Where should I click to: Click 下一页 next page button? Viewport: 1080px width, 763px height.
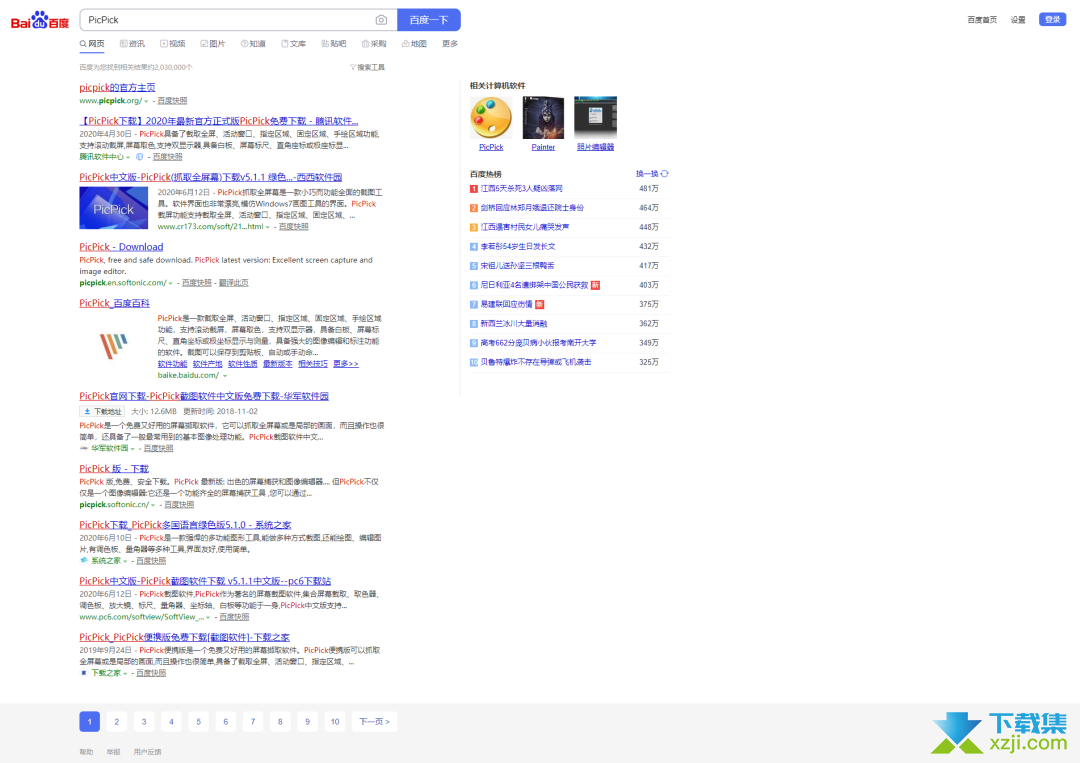[375, 722]
